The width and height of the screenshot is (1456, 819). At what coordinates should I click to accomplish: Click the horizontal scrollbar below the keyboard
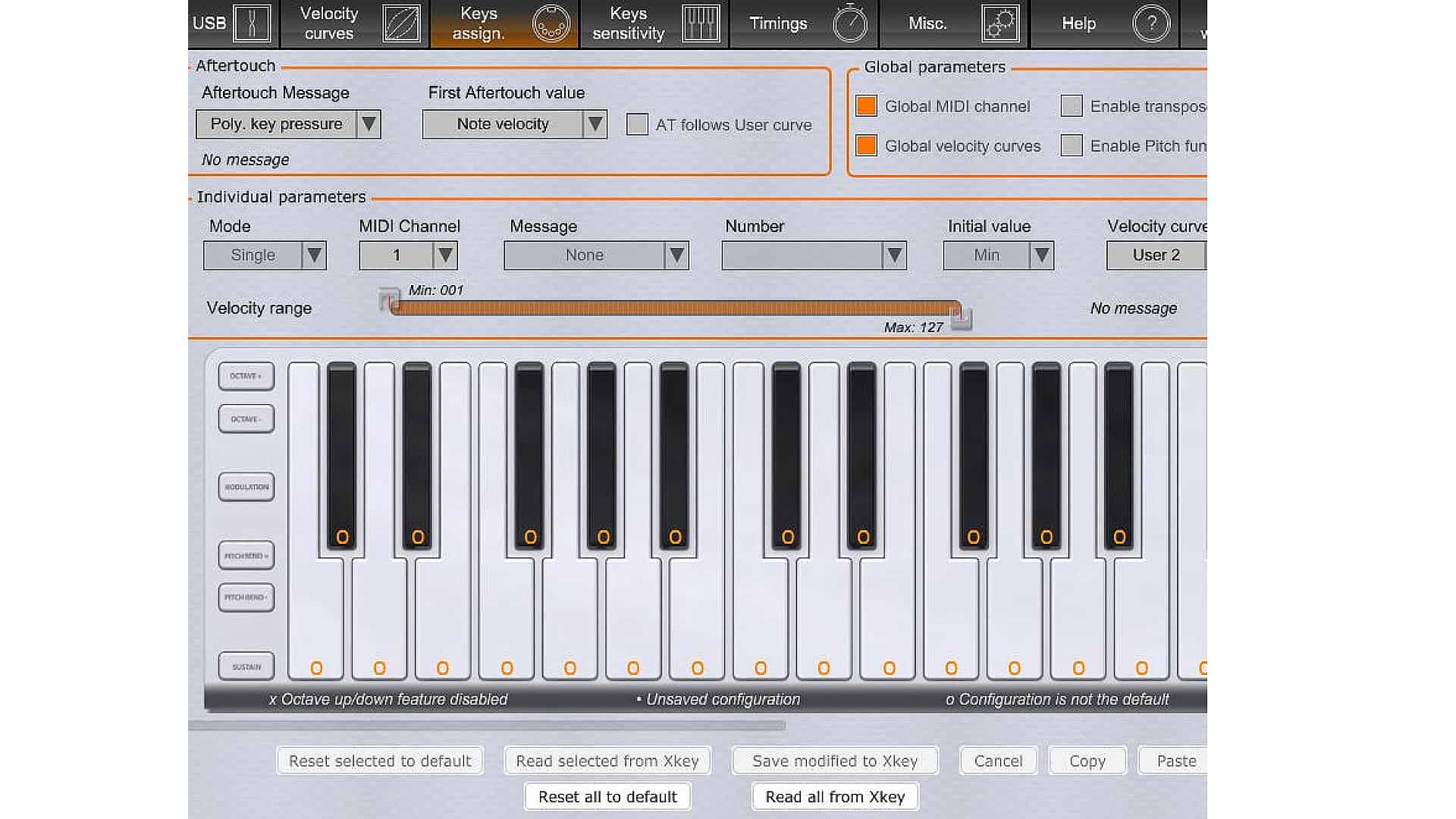487,726
